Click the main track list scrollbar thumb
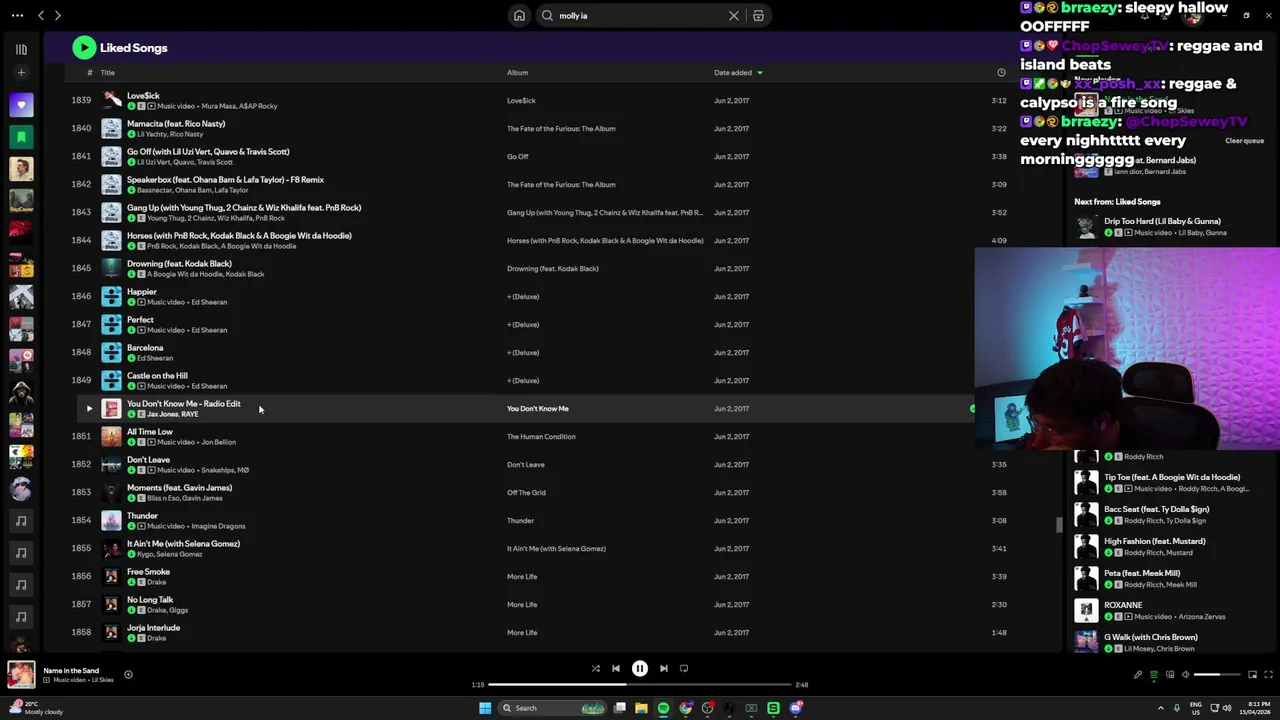 [1059, 525]
